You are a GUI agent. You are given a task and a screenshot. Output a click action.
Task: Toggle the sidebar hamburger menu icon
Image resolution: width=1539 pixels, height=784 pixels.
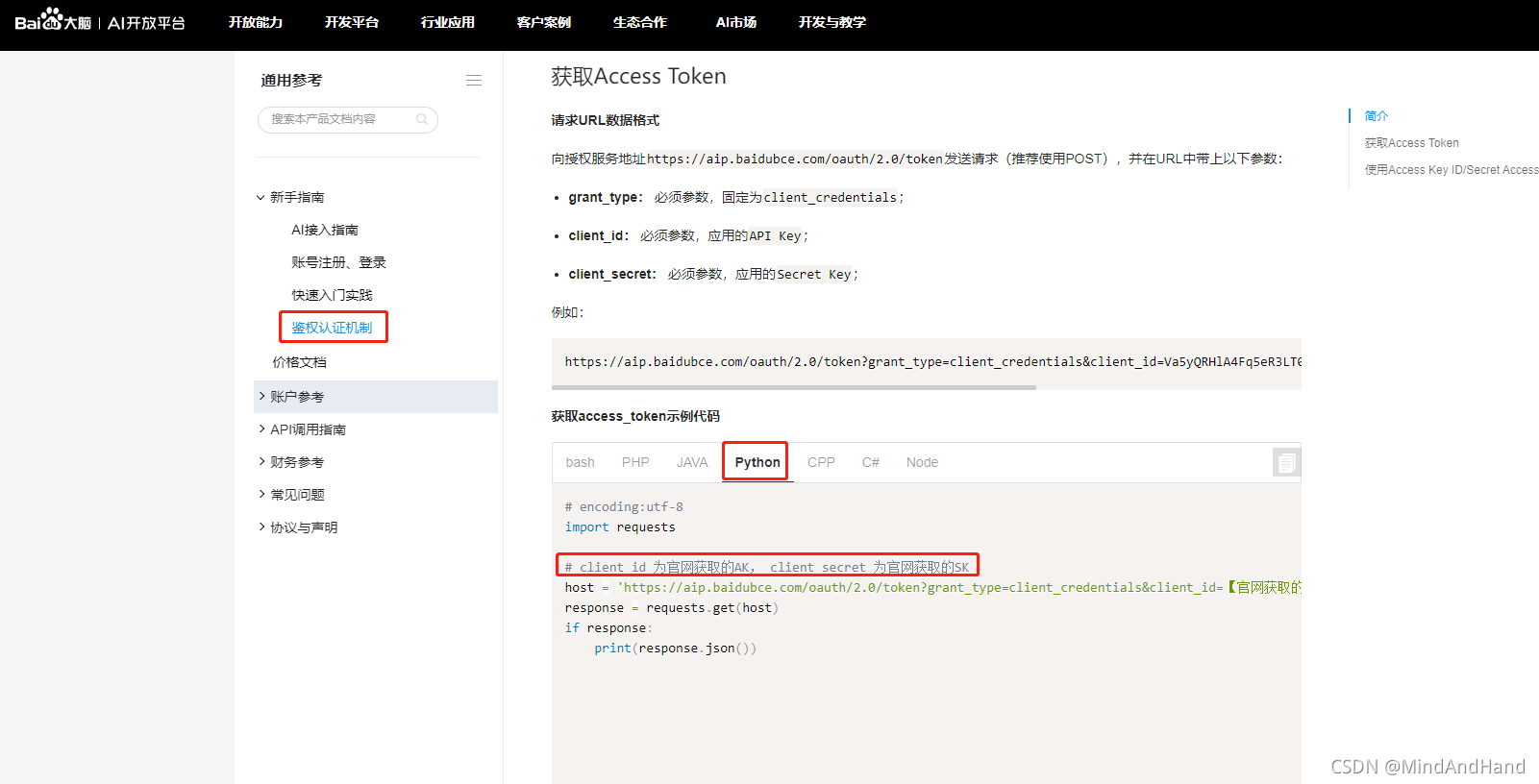tap(474, 81)
